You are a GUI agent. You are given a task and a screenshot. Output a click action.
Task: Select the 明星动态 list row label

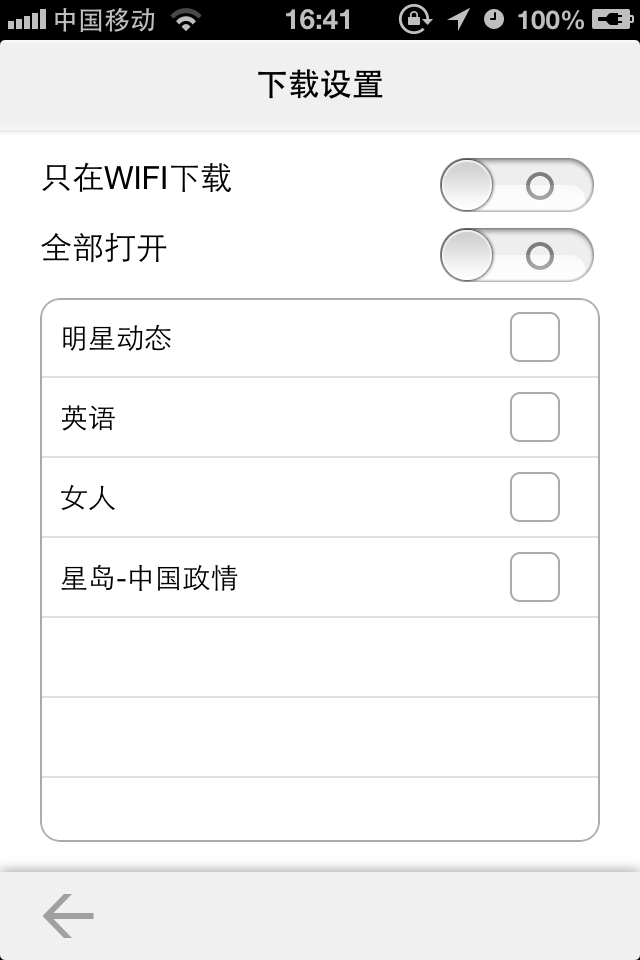coord(116,338)
